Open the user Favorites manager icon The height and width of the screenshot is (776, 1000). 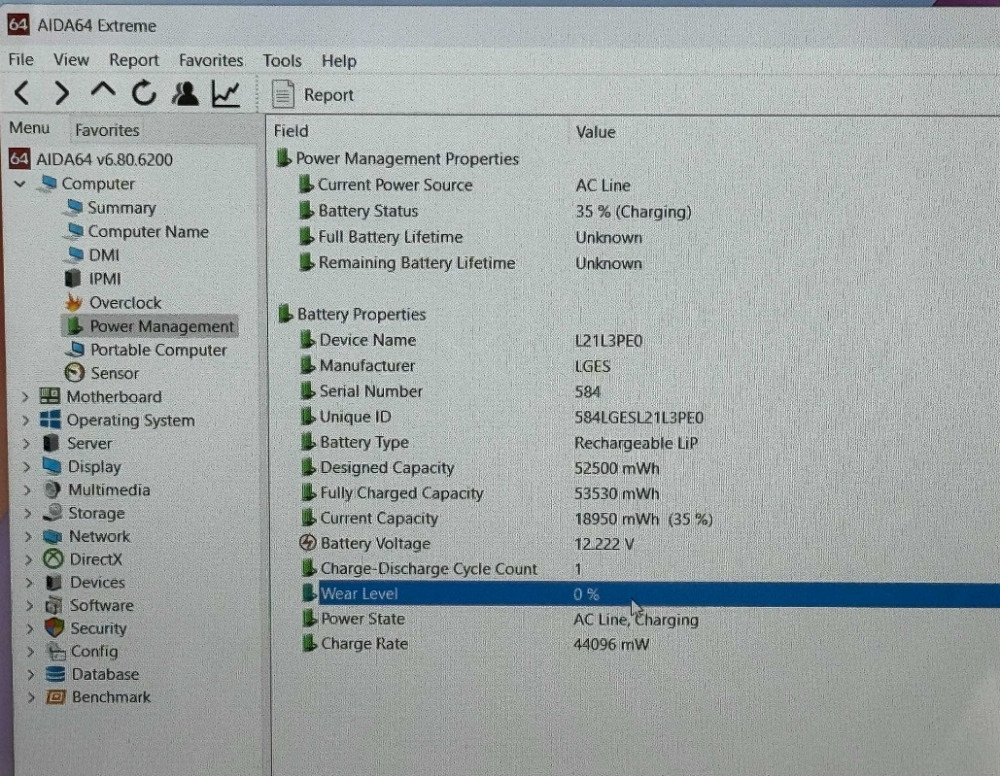click(185, 95)
